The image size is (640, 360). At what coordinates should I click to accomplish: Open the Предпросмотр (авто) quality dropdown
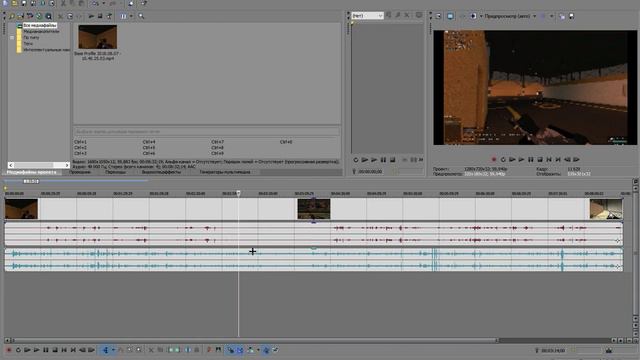(x=510, y=16)
